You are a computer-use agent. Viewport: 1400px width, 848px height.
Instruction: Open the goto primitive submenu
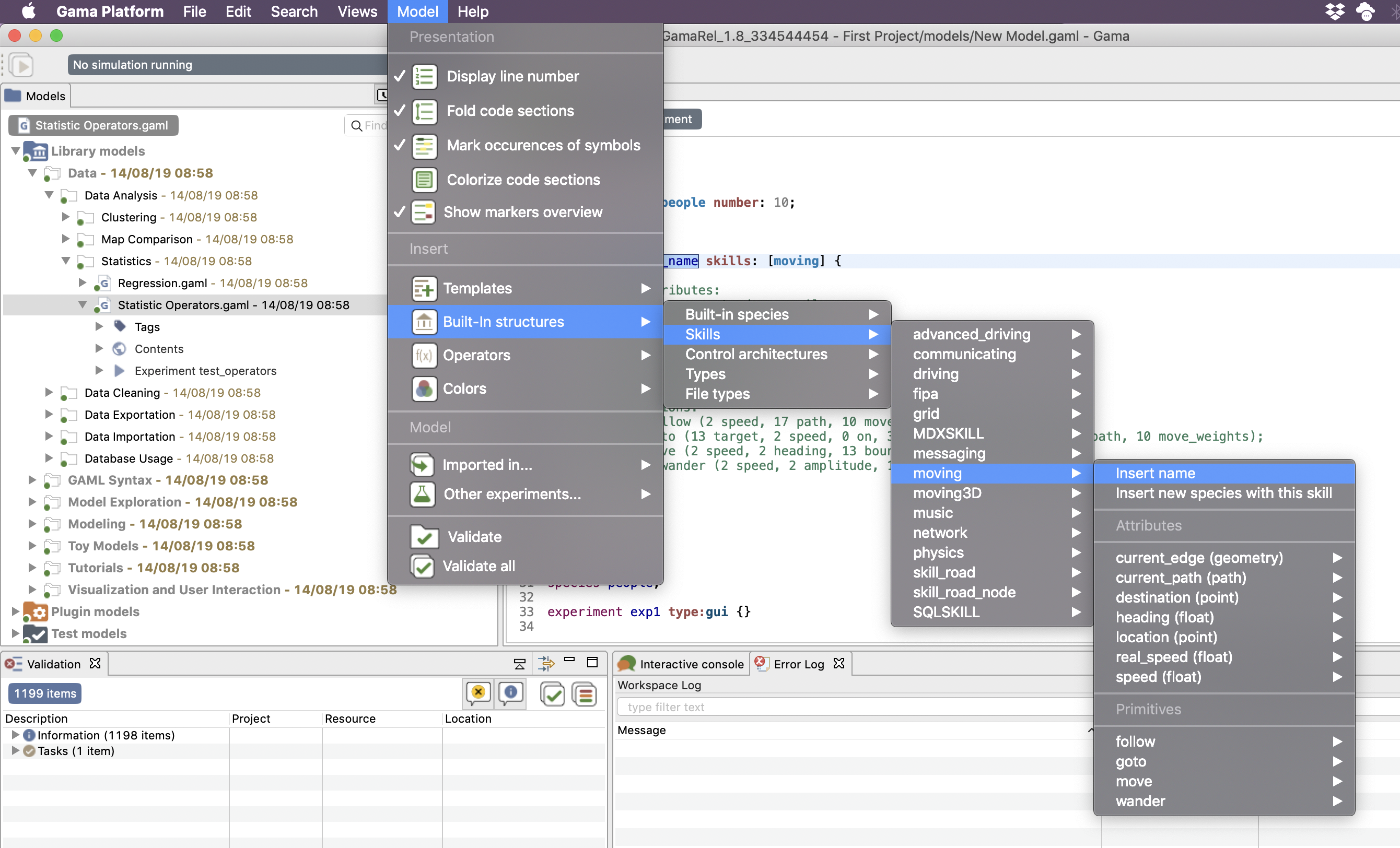coord(1224,762)
